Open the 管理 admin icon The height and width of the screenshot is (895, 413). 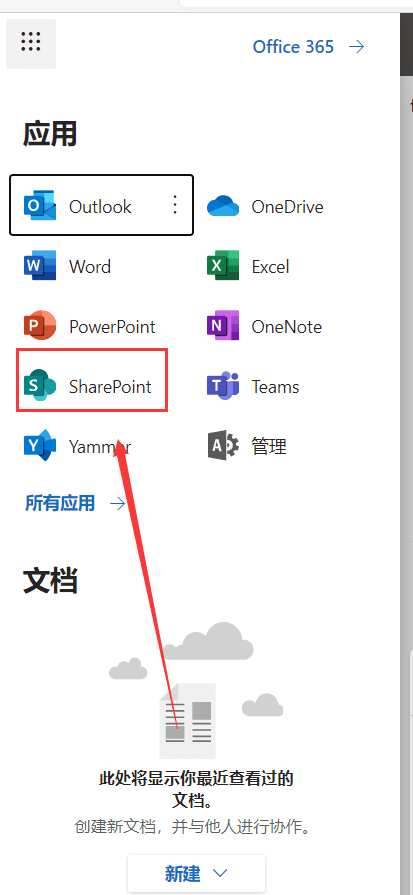(222, 446)
